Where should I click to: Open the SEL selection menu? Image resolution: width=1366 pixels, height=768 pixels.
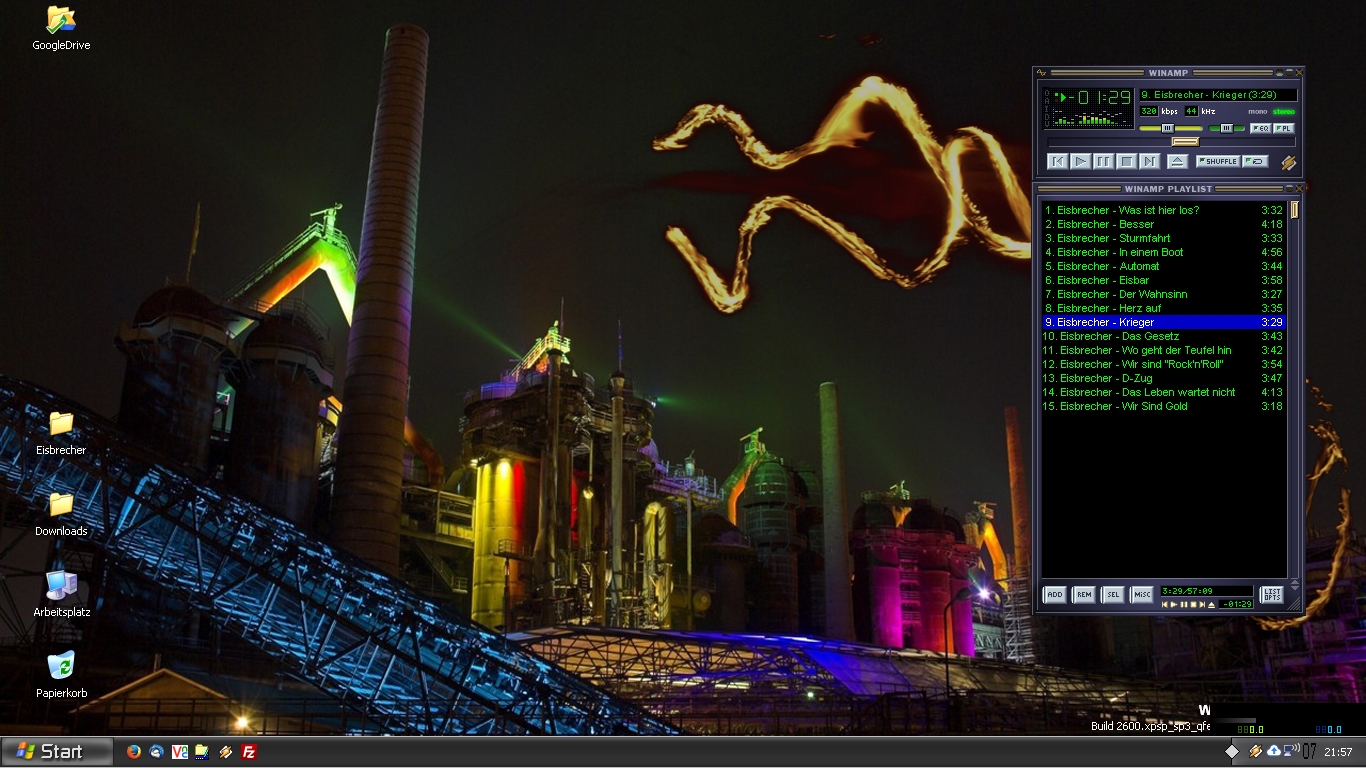pos(1113,594)
